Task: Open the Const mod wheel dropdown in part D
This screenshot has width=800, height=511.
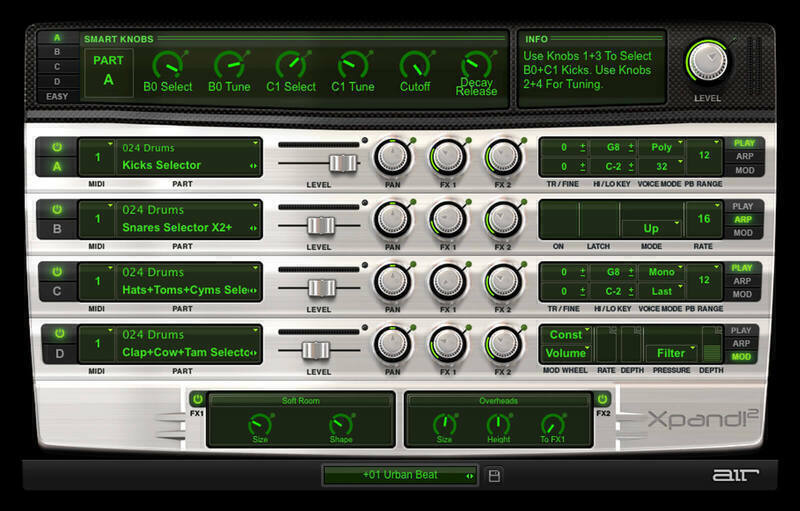Action: [565, 335]
